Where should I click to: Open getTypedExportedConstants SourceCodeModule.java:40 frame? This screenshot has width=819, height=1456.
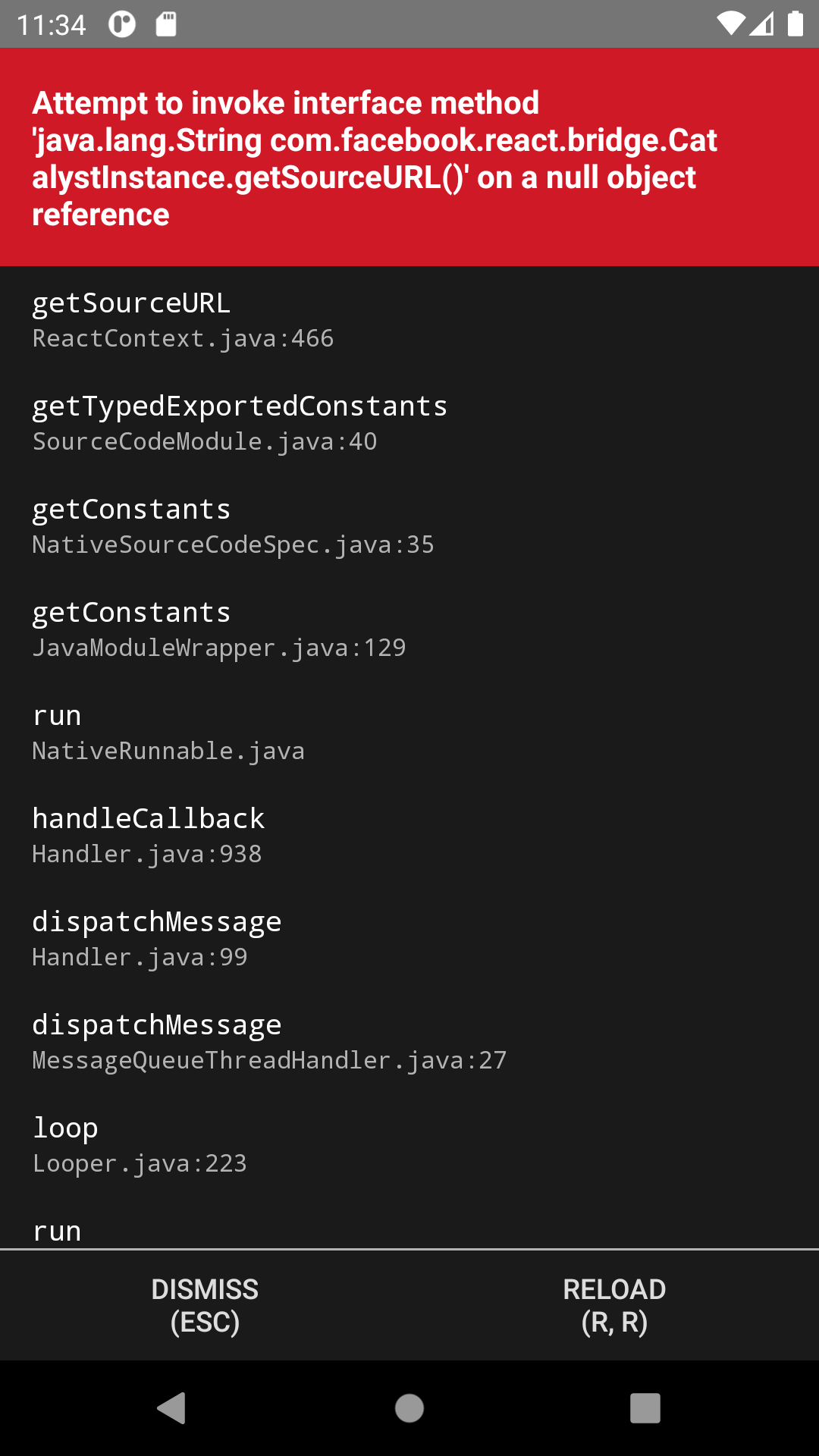pyautogui.click(x=409, y=422)
